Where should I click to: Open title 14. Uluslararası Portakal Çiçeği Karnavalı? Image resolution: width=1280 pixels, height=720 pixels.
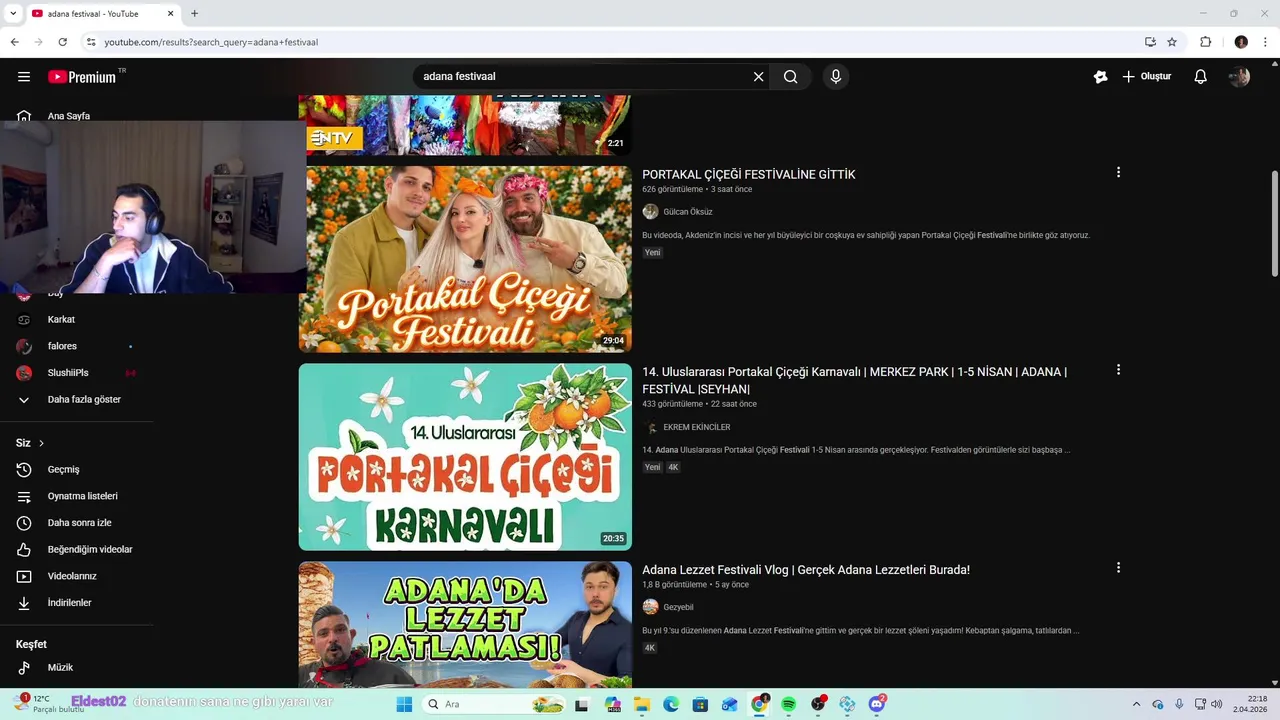(x=854, y=380)
